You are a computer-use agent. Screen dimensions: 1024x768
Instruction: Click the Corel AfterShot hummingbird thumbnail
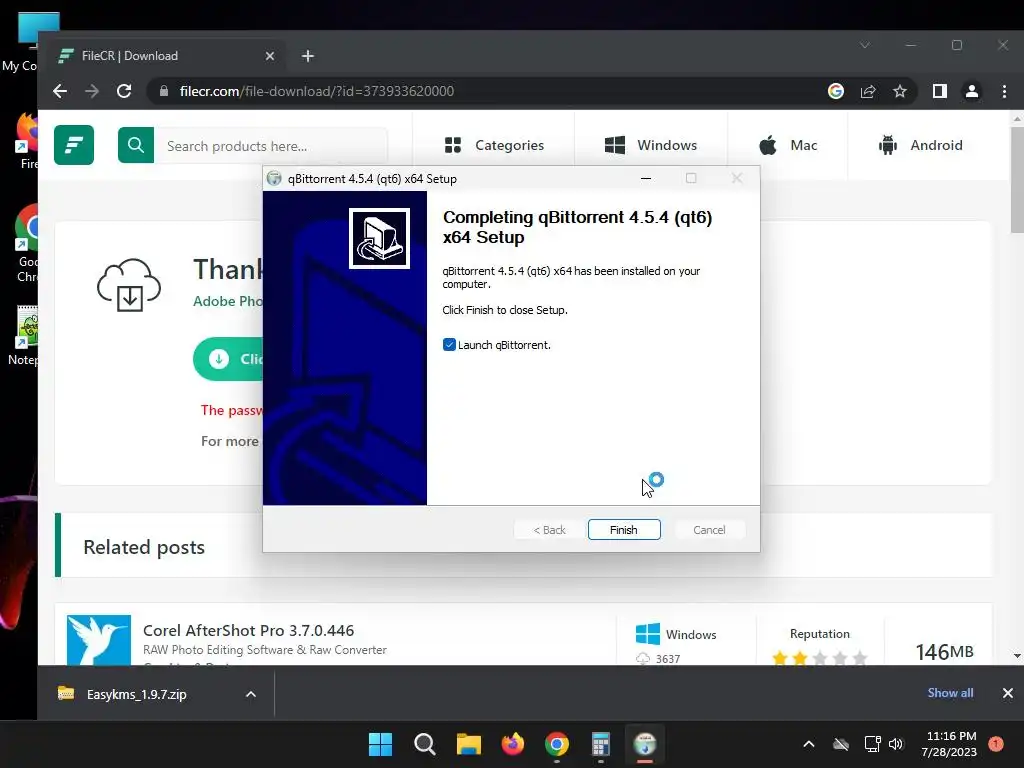tap(99, 640)
